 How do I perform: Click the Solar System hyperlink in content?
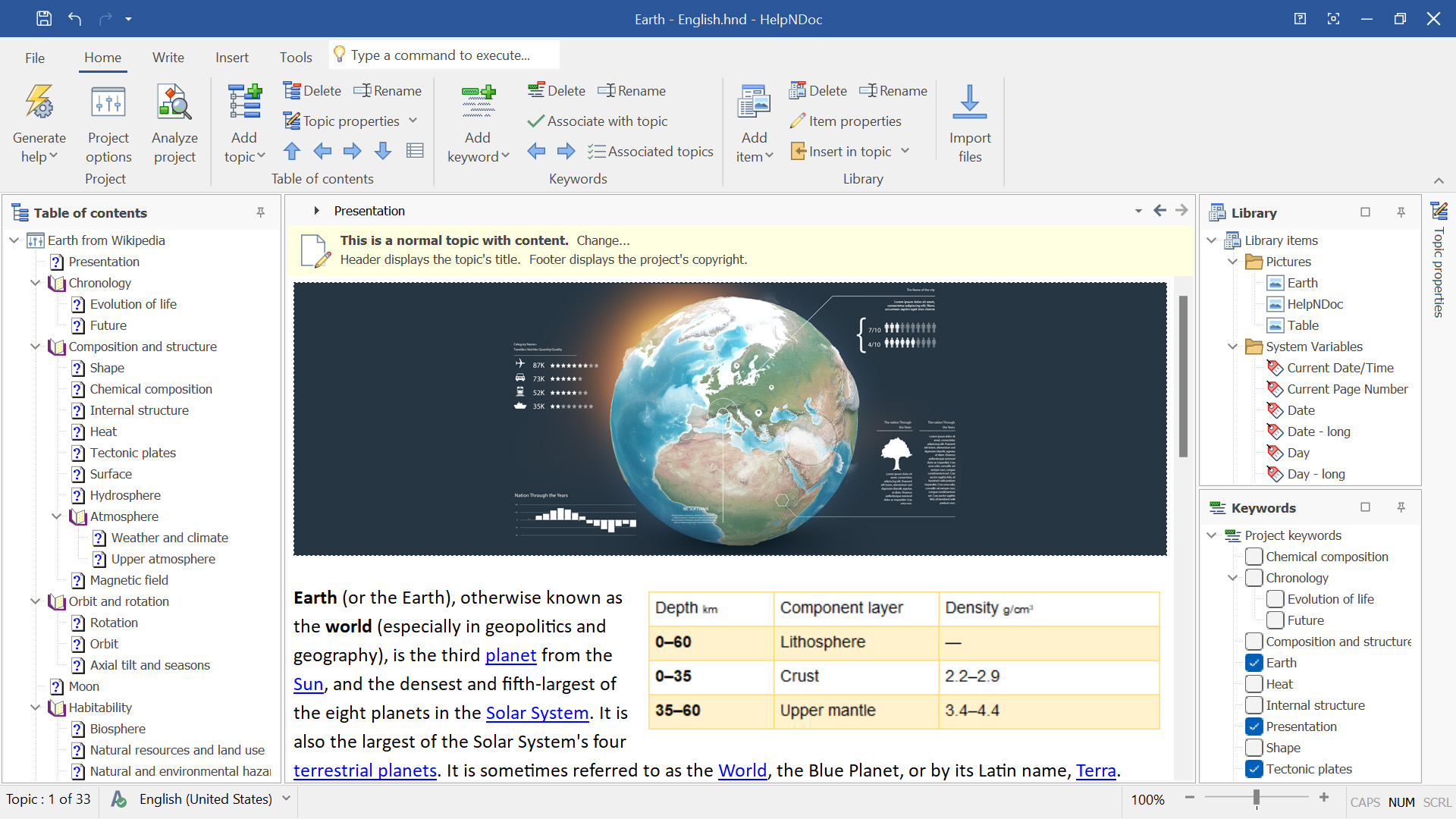pyautogui.click(x=537, y=713)
